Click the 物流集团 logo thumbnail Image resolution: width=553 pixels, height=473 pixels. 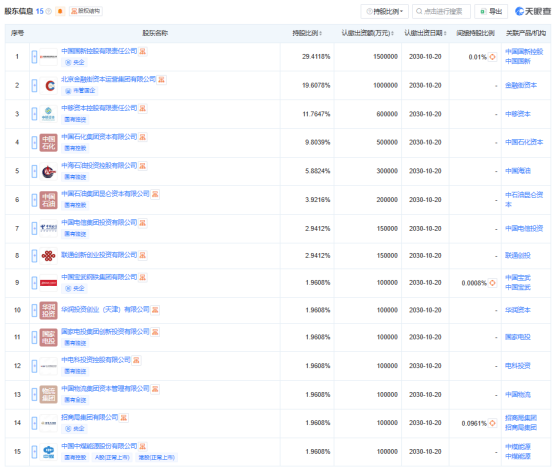48,394
